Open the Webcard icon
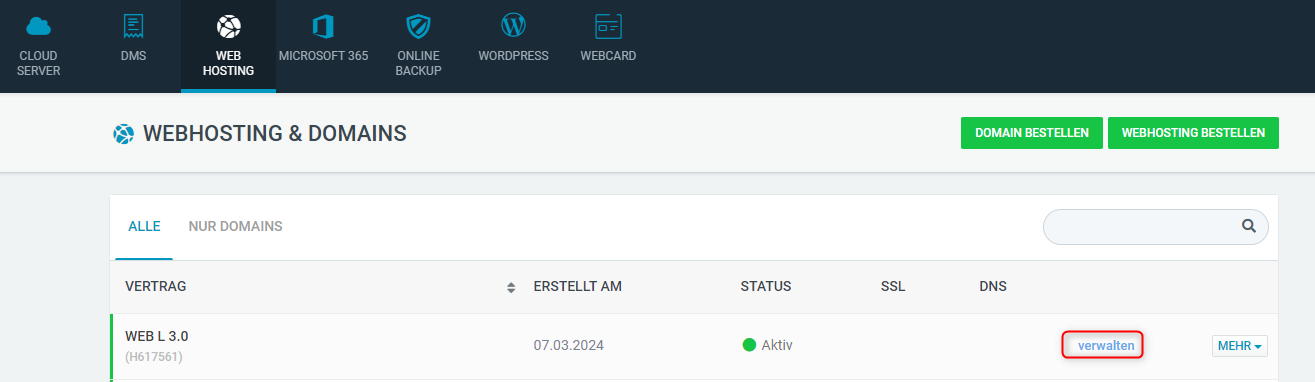This screenshot has height=382, width=1315. click(608, 26)
